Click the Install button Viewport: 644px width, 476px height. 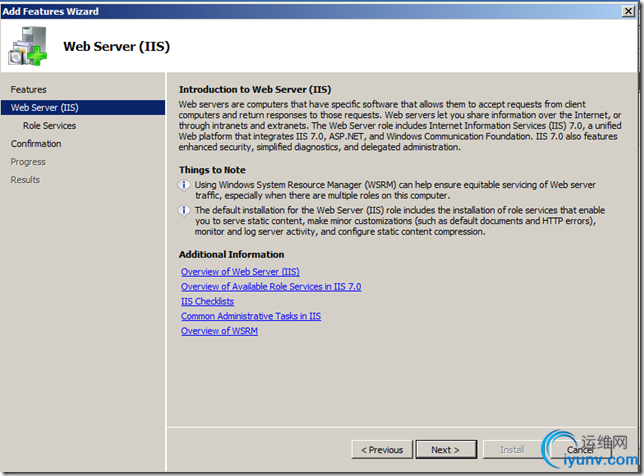tap(513, 450)
